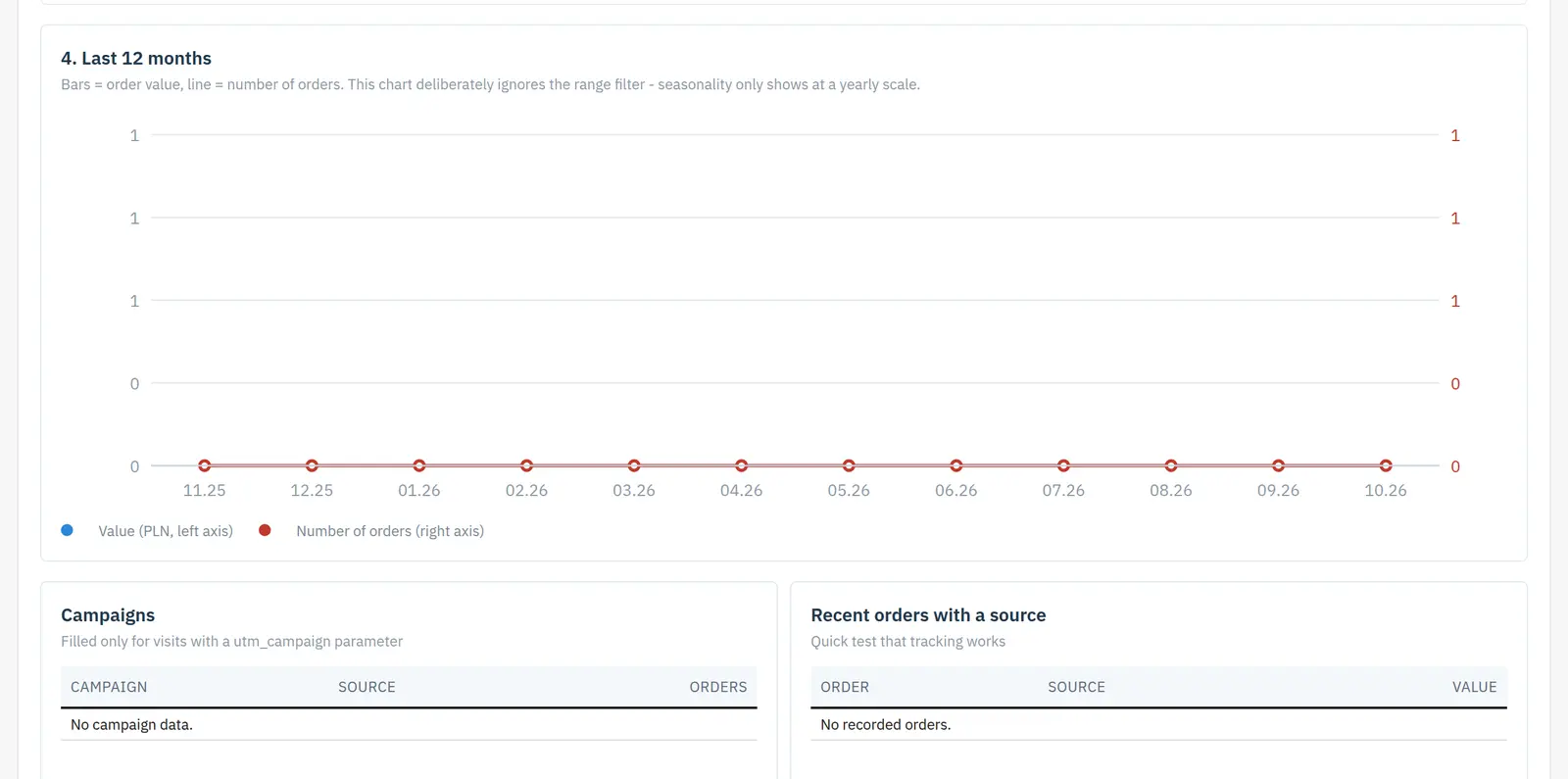1568x779 pixels.
Task: Click the 05.26 x-axis label
Action: pyautogui.click(x=849, y=491)
